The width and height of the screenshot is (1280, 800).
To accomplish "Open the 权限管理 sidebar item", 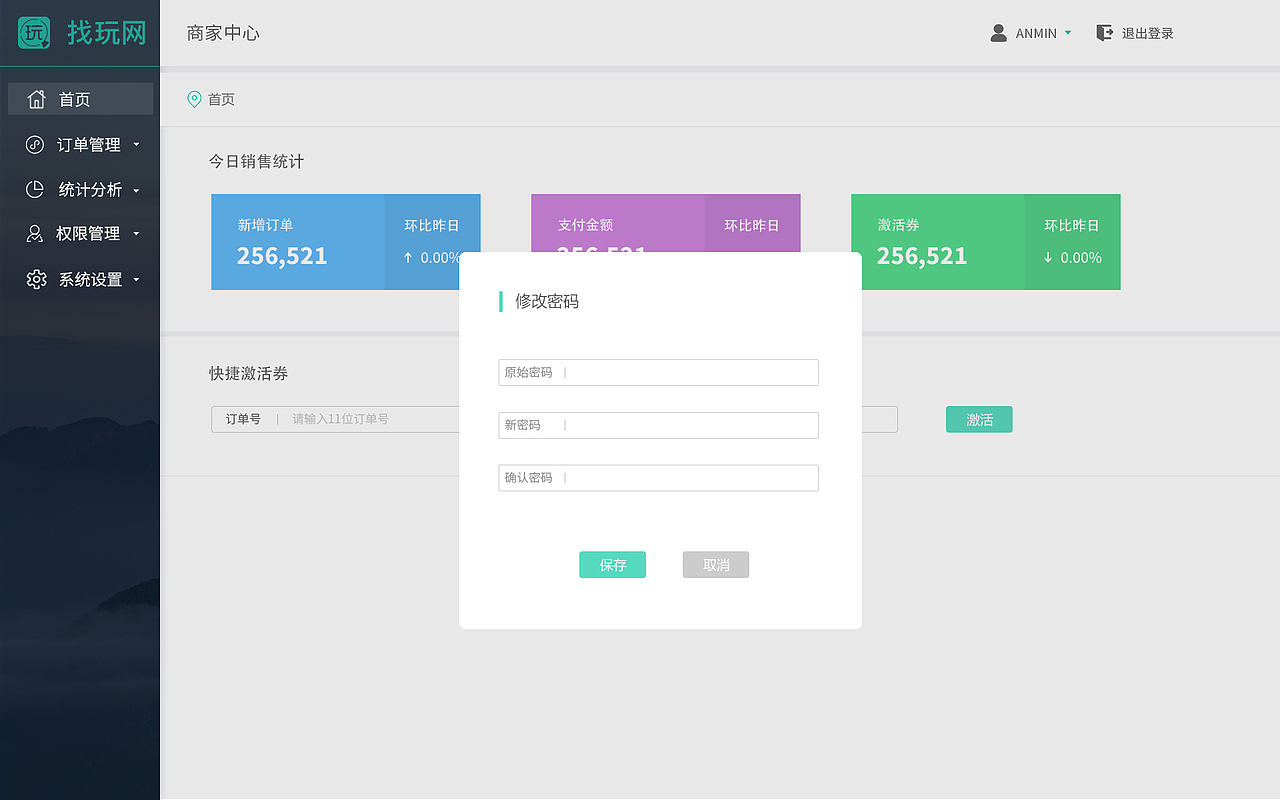I will (x=81, y=234).
